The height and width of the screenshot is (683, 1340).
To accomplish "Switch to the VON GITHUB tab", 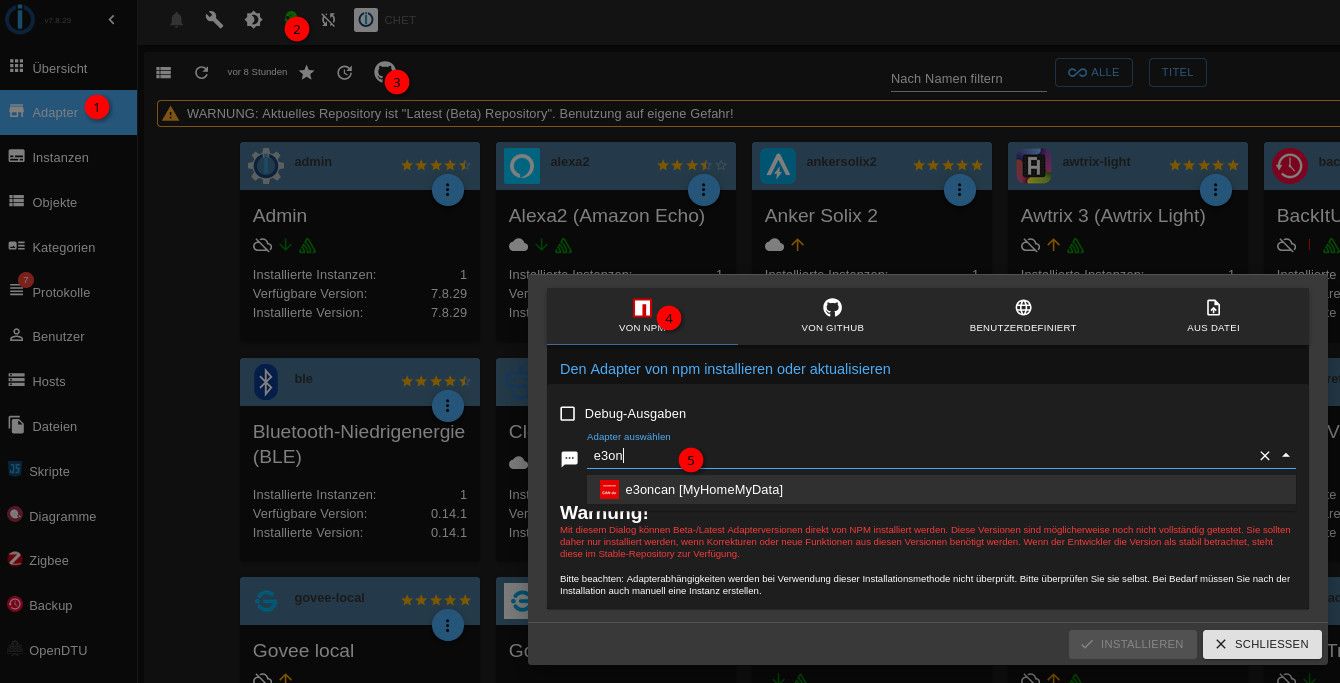I will [832, 316].
